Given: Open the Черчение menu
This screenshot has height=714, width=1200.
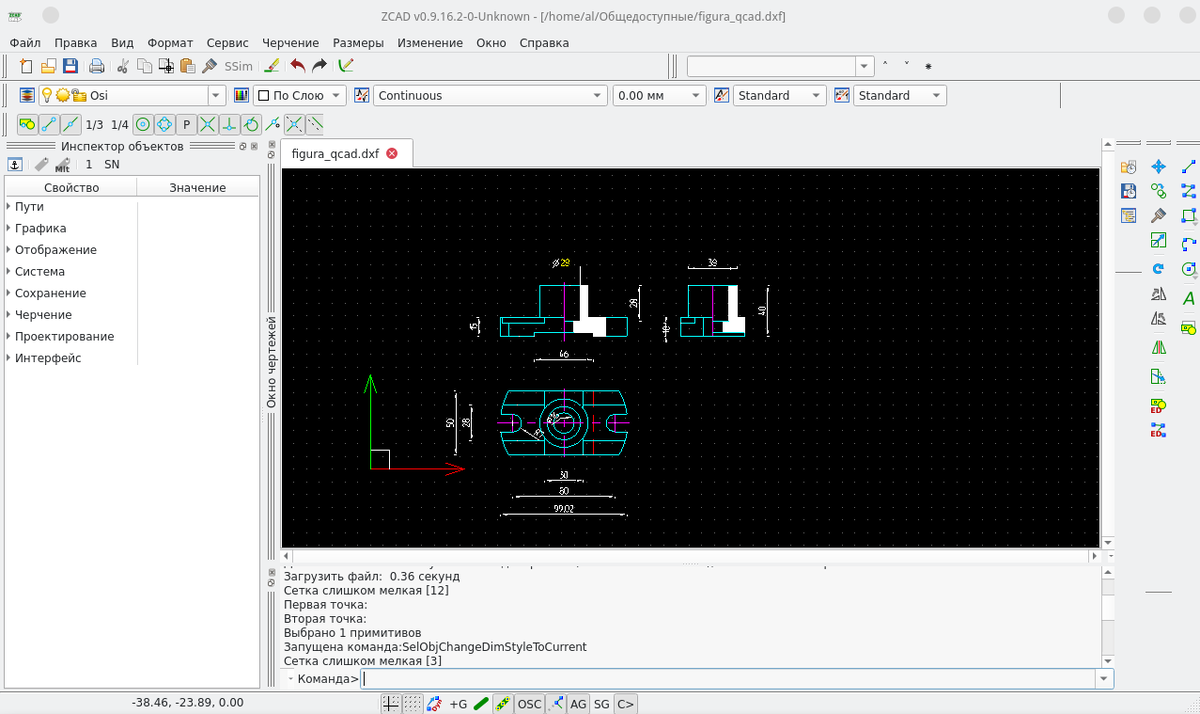Looking at the screenshot, I should coord(291,43).
